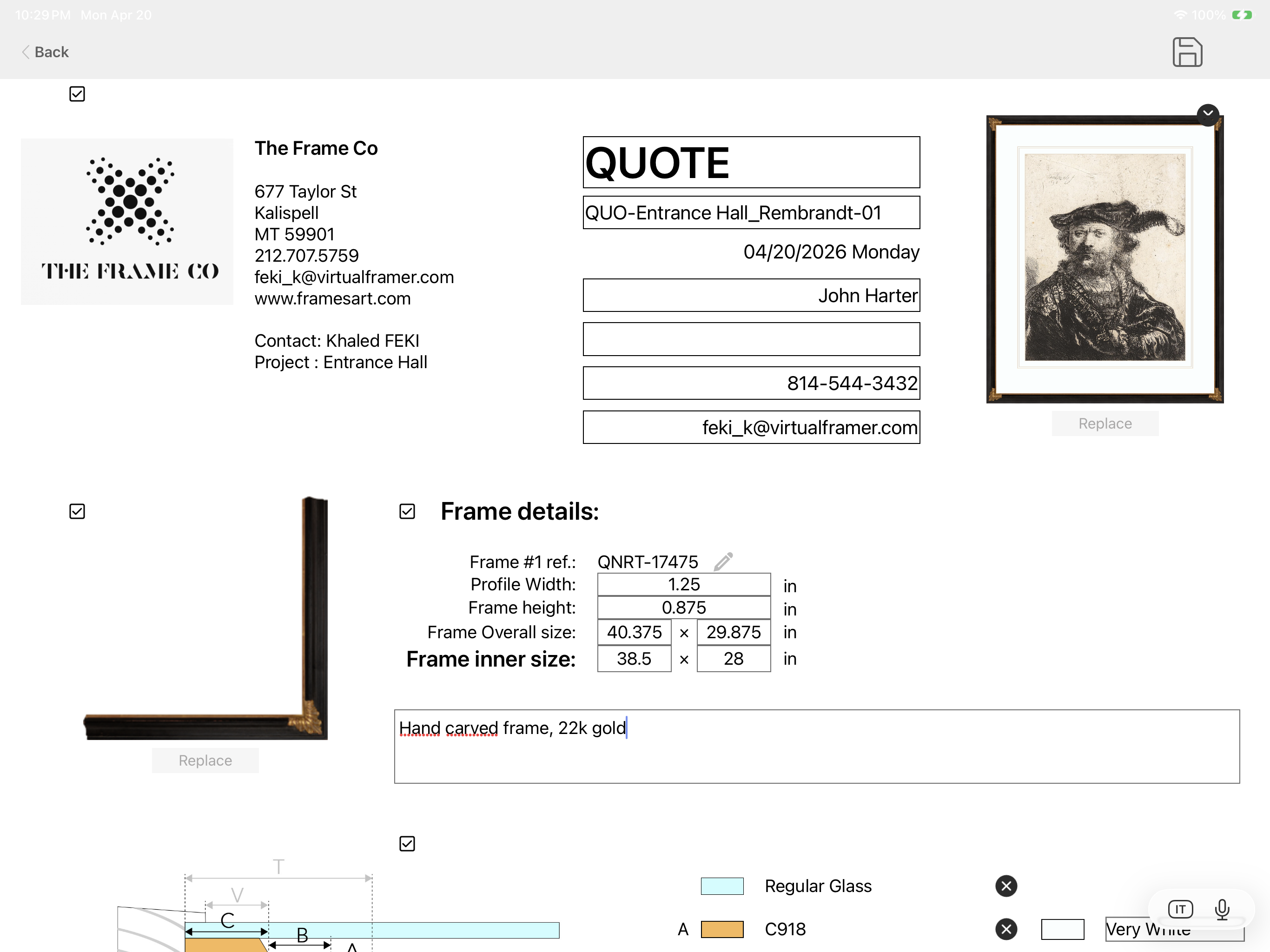Tap the microphone dictation icon
1270x952 pixels.
[1222, 909]
